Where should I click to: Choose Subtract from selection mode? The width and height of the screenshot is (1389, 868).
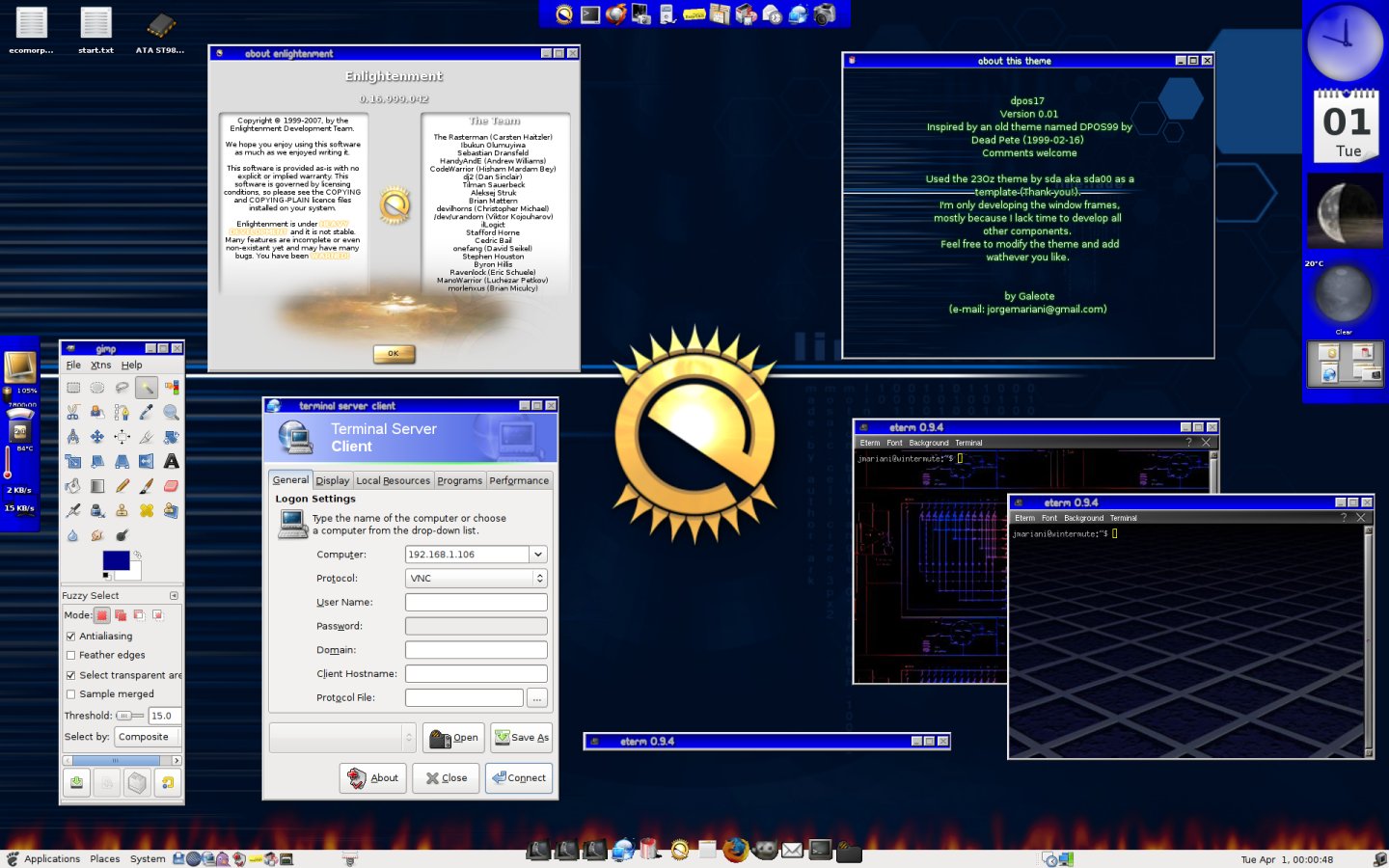click(x=139, y=615)
